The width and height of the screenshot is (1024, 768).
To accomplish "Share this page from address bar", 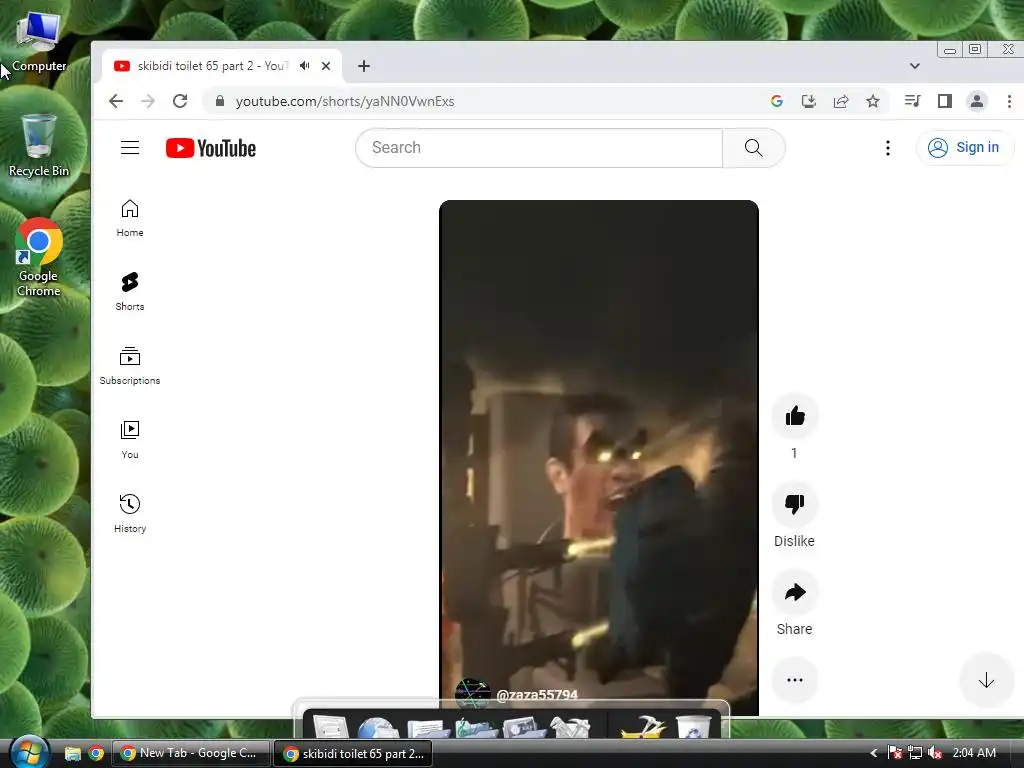I will pos(840,101).
